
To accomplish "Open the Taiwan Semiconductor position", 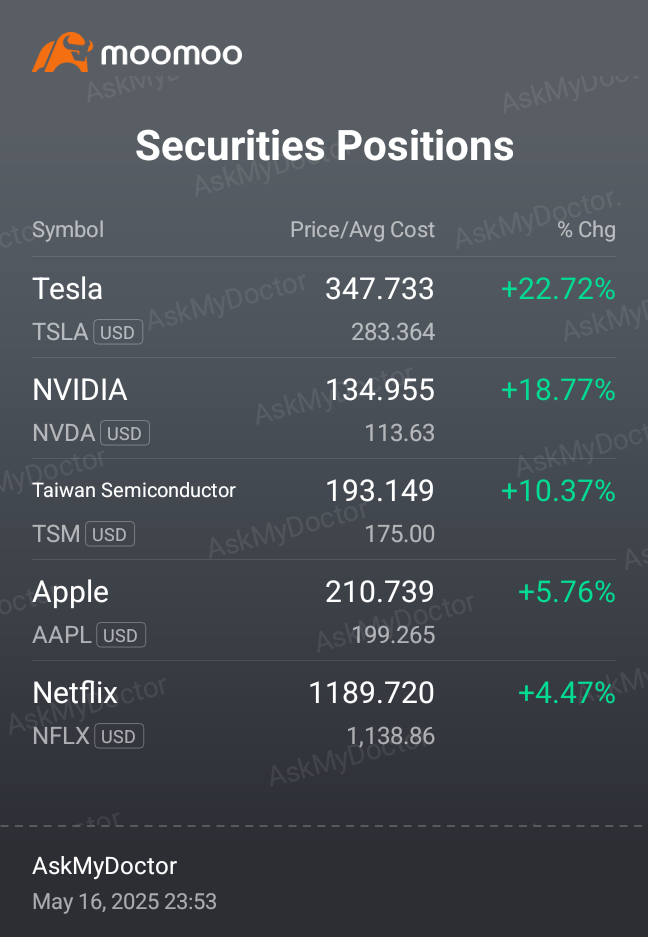I will pos(324,510).
